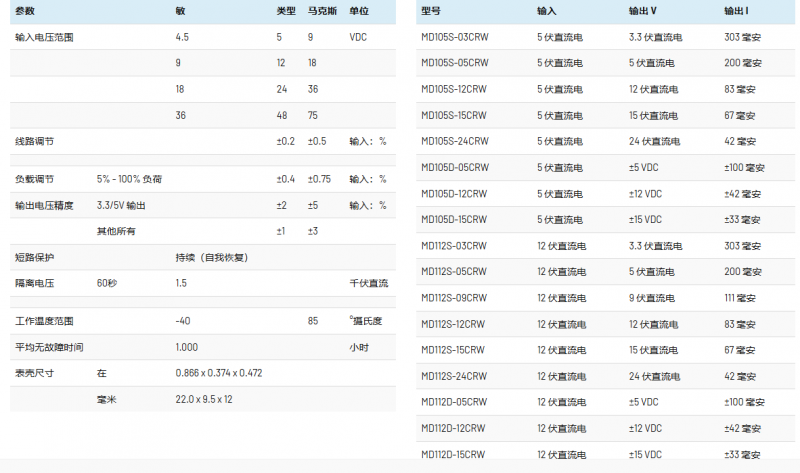The height and width of the screenshot is (473, 800).
Task: Select the 60秒 condition text
Action: [x=107, y=283]
